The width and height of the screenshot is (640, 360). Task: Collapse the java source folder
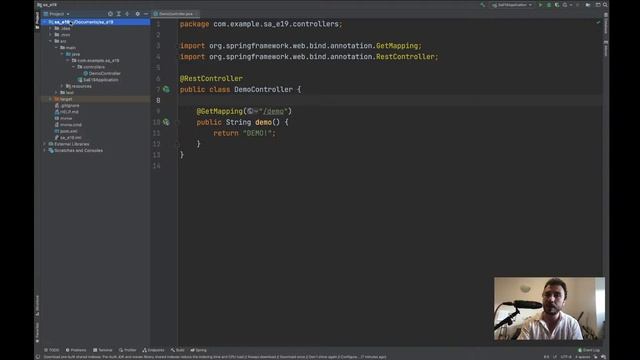pos(62,54)
